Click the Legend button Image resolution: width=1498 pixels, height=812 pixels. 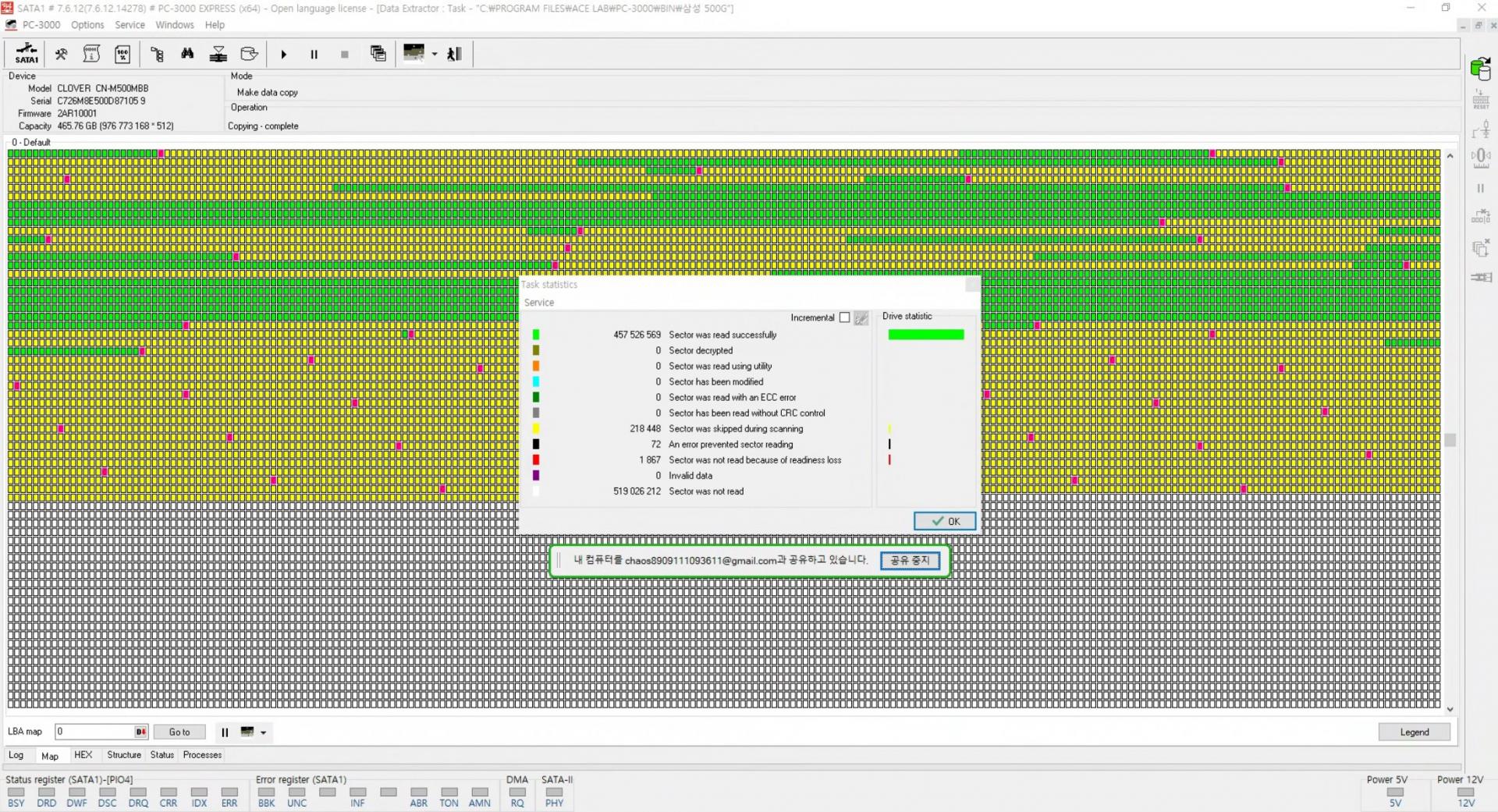(x=1414, y=732)
